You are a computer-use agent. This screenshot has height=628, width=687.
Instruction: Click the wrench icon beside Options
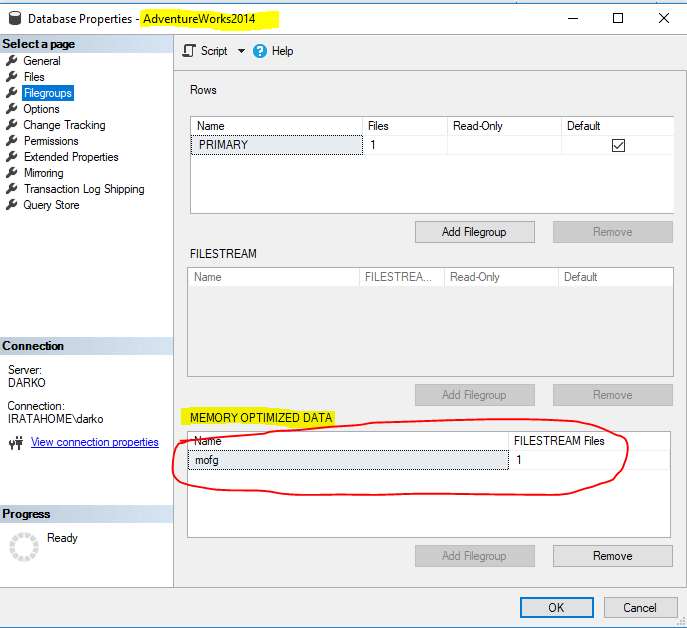(12, 109)
